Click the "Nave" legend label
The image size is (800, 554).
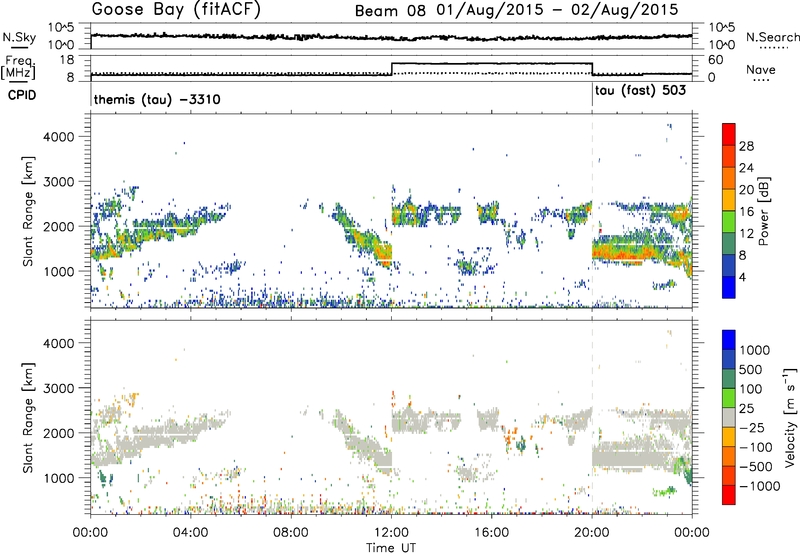[x=761, y=70]
